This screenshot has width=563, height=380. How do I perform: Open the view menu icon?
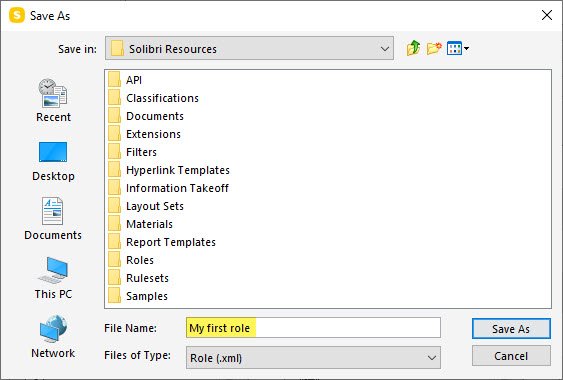coord(458,48)
